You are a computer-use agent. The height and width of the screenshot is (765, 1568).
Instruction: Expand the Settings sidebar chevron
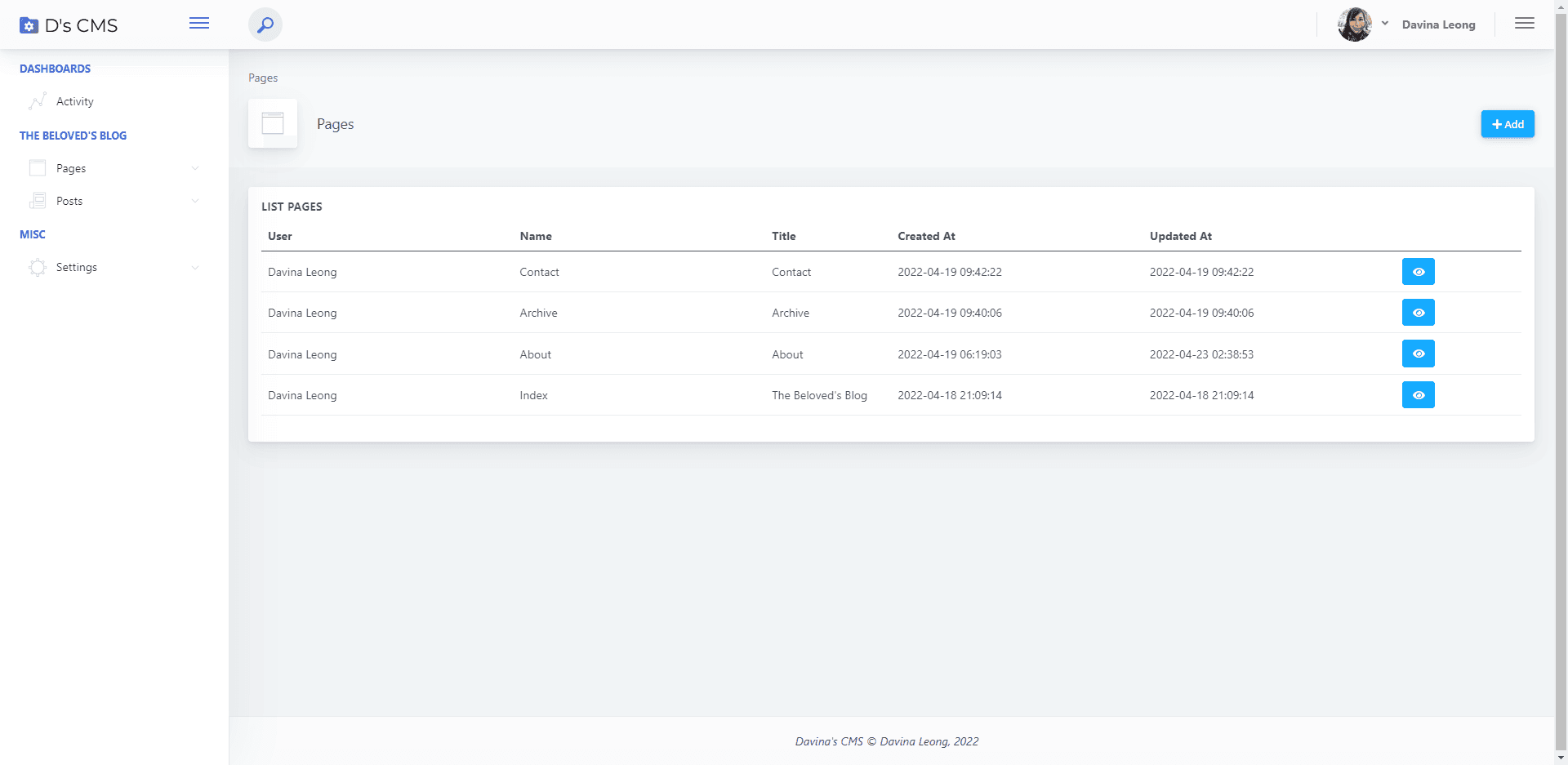point(195,268)
